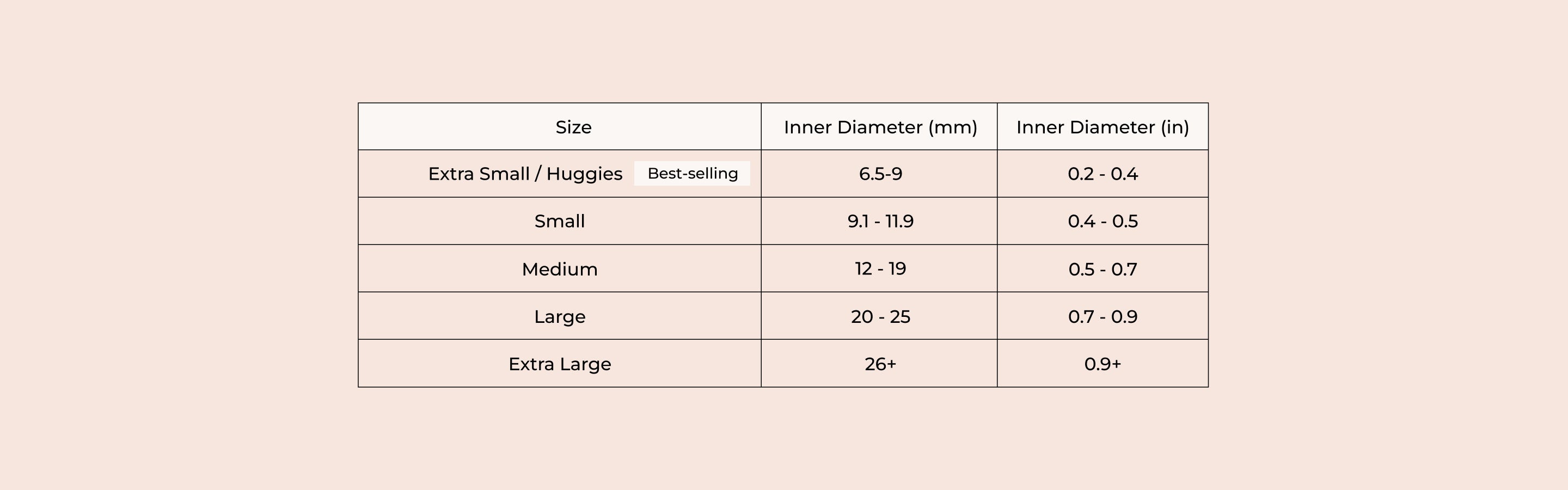Click the Inner Diameter (mm) header
1568x490 pixels.
(x=880, y=127)
